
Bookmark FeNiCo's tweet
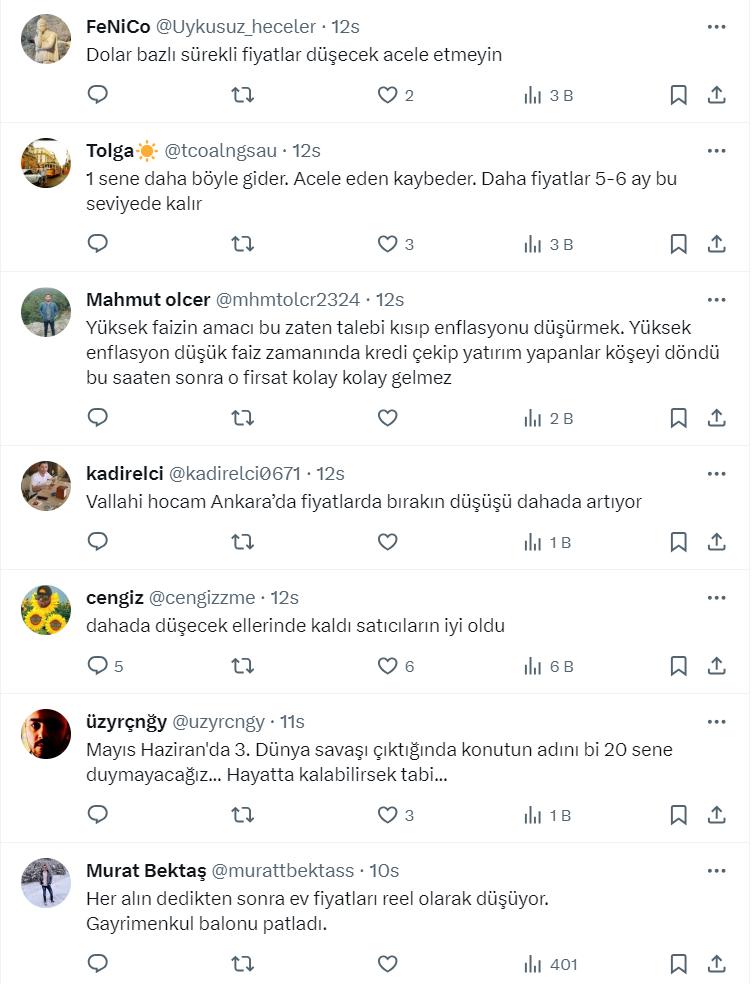[678, 95]
